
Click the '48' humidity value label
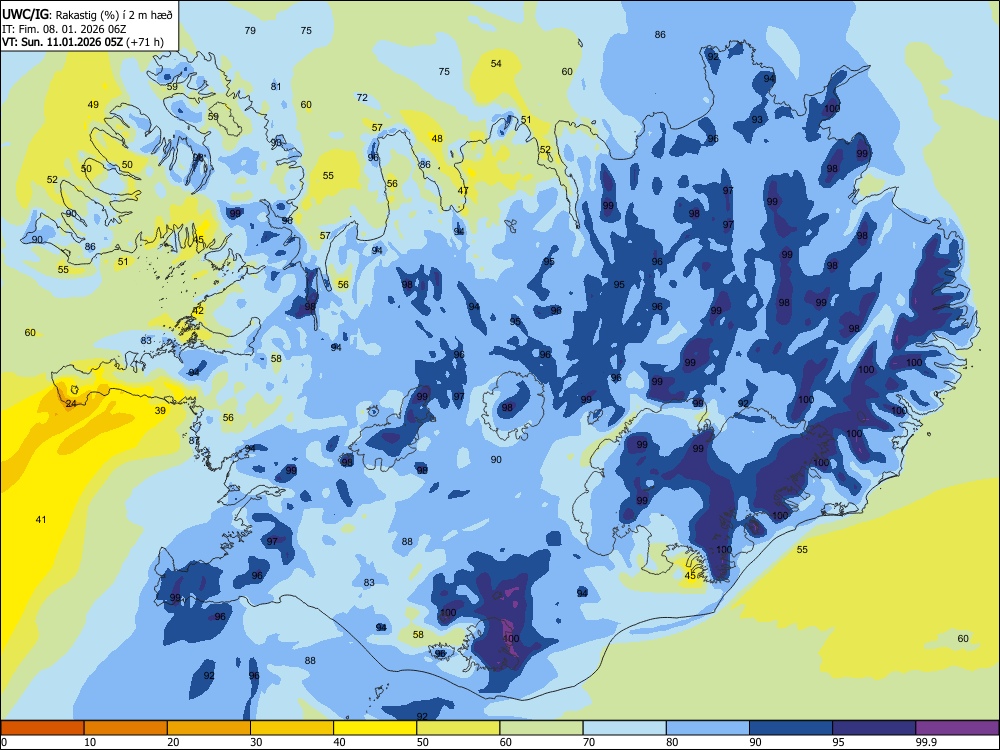437,138
